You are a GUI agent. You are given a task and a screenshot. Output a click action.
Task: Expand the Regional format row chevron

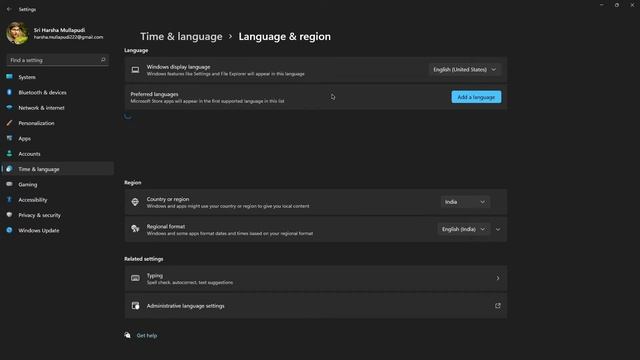[498, 229]
